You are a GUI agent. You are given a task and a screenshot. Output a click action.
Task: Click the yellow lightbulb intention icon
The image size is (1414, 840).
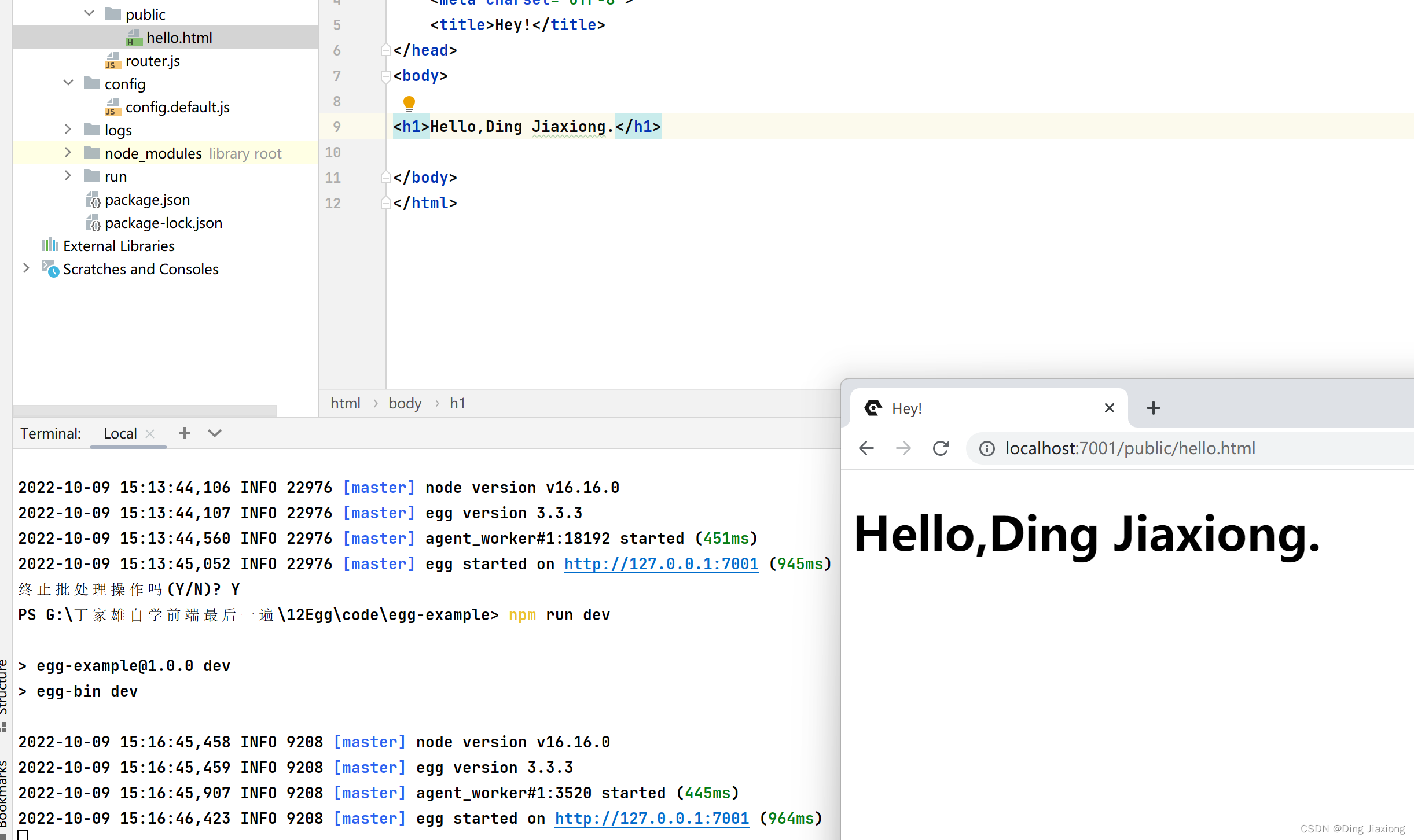[409, 104]
